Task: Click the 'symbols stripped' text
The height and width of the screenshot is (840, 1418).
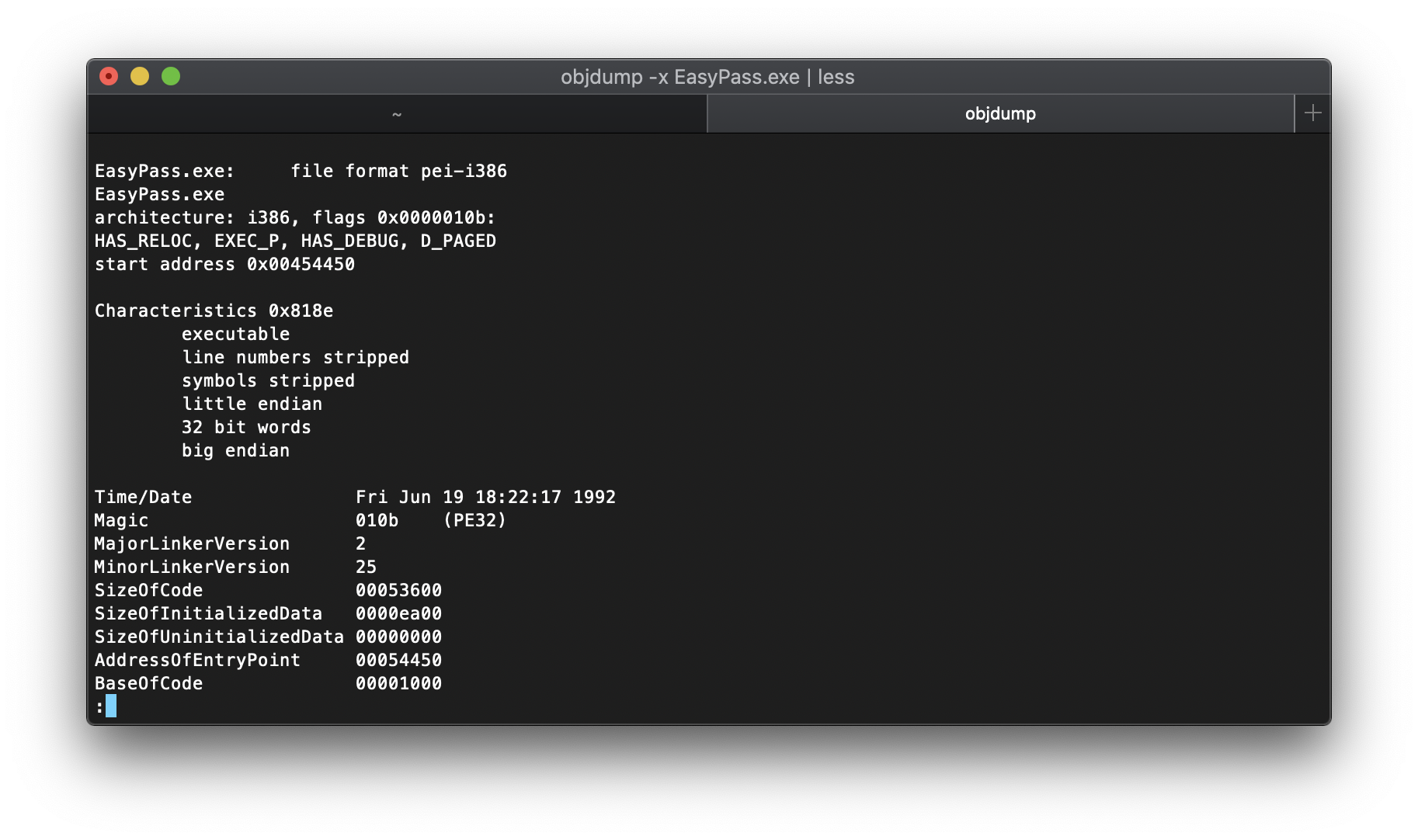Action: [268, 380]
